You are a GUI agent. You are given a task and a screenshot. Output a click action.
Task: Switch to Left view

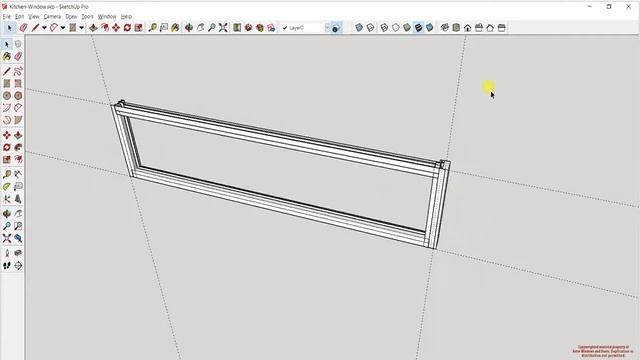pos(502,28)
